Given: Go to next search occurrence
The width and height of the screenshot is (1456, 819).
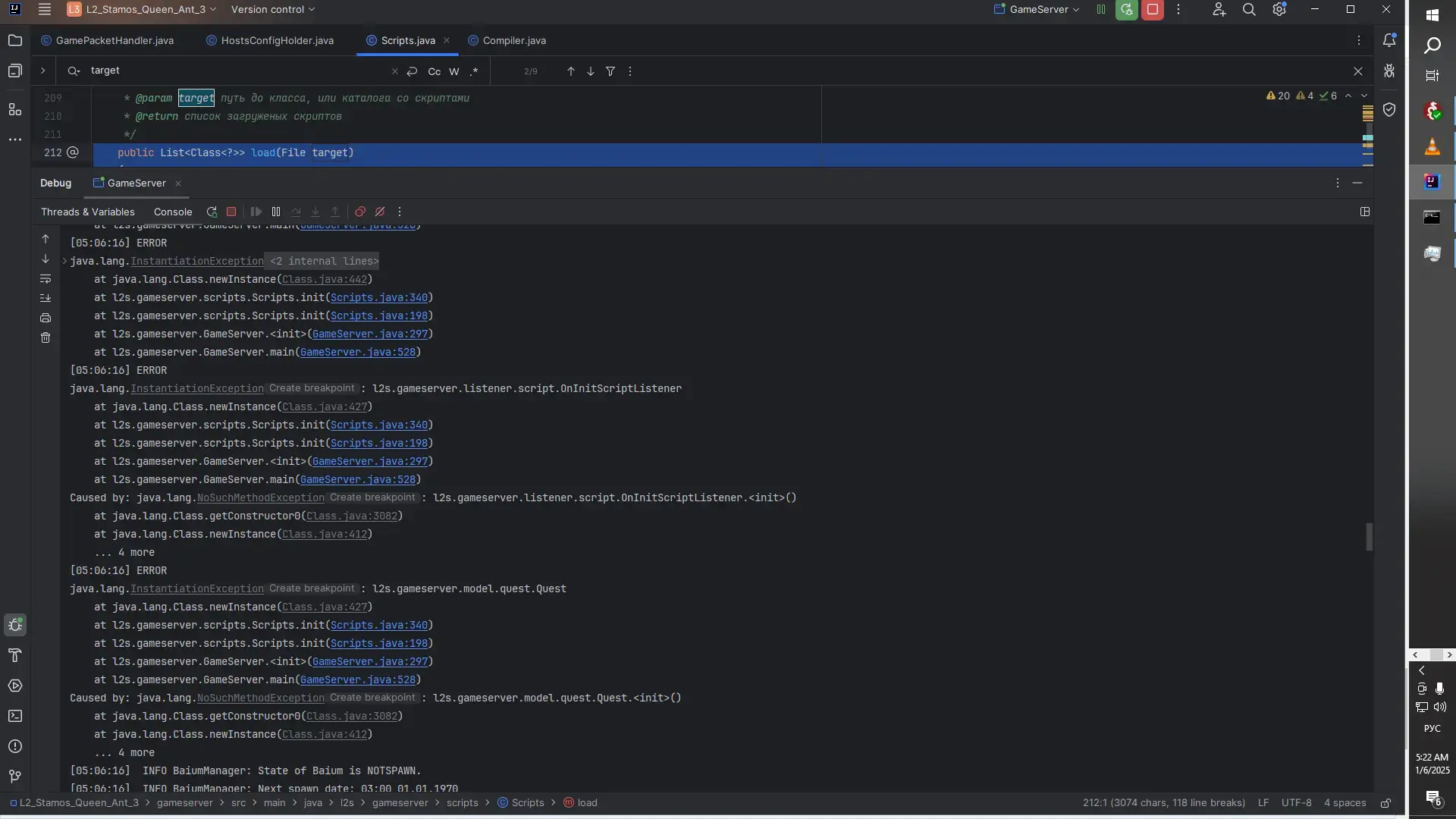Looking at the screenshot, I should click(x=591, y=71).
